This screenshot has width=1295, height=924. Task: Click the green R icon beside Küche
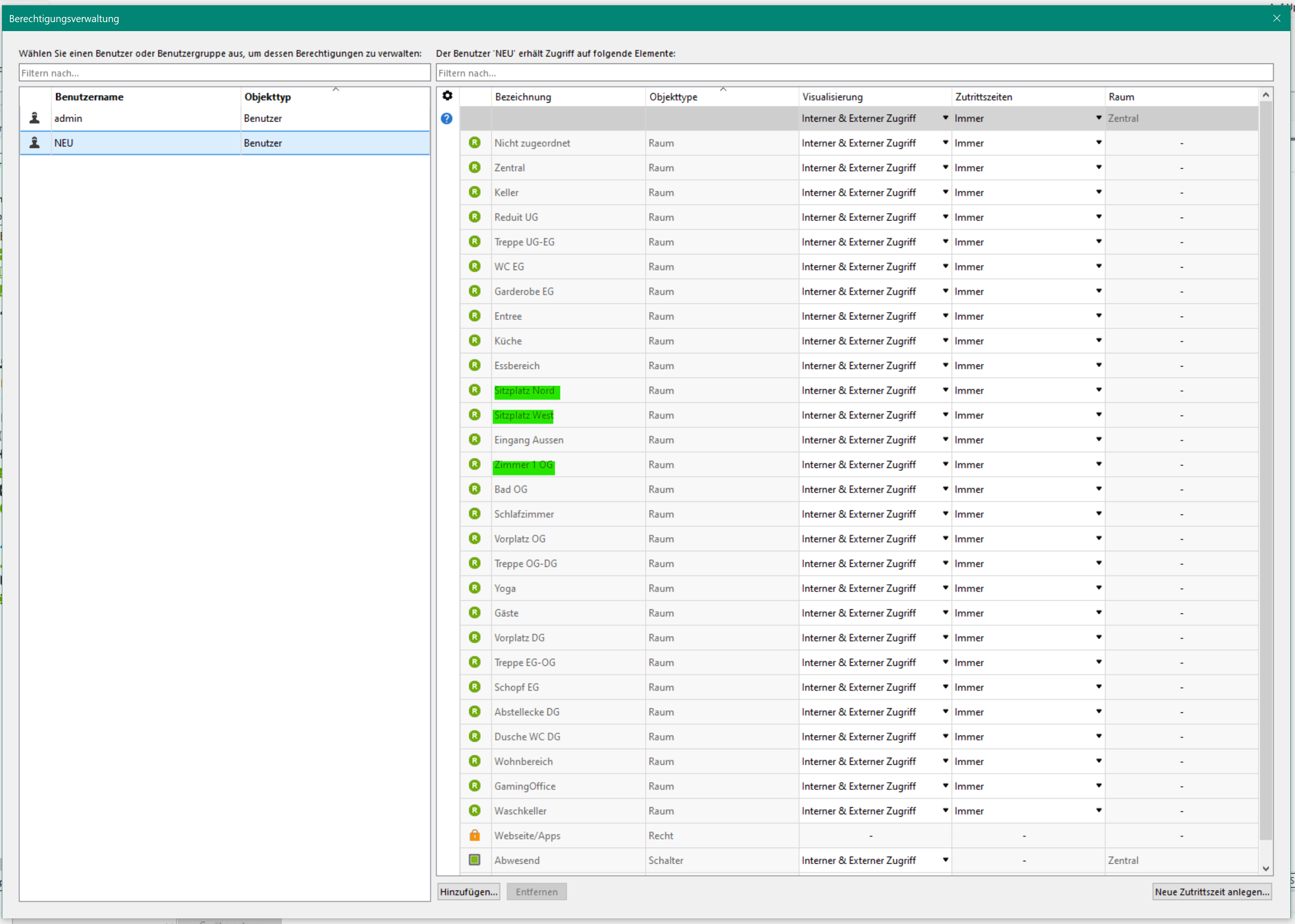[475, 340]
